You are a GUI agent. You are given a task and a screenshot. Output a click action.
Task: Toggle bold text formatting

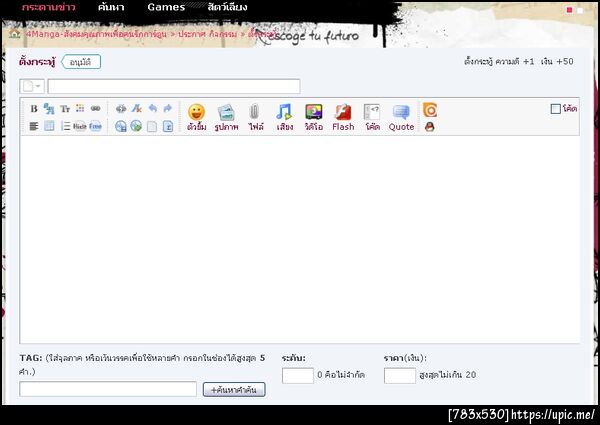(x=34, y=109)
